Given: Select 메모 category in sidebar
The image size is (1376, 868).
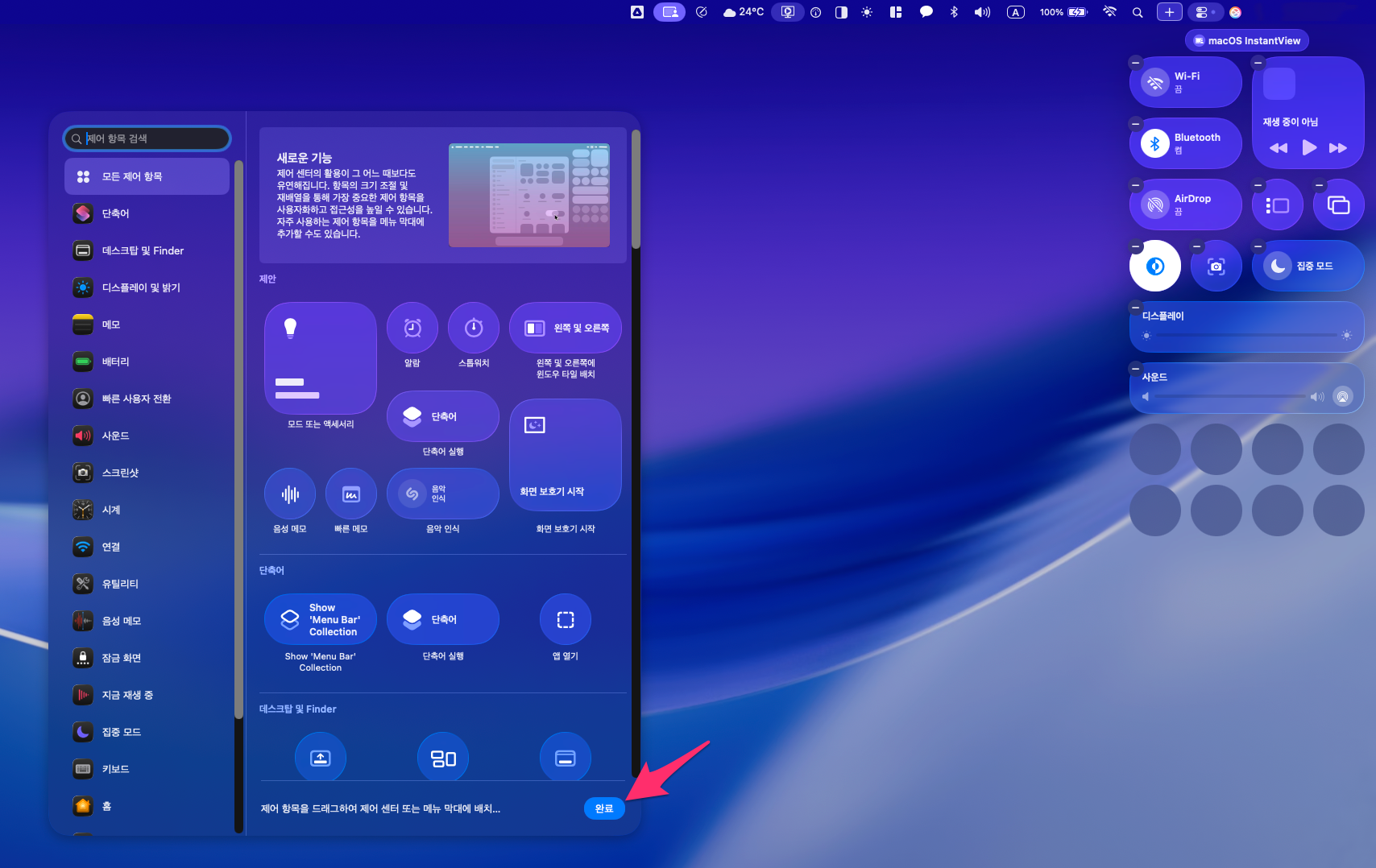Looking at the screenshot, I should pos(147,324).
